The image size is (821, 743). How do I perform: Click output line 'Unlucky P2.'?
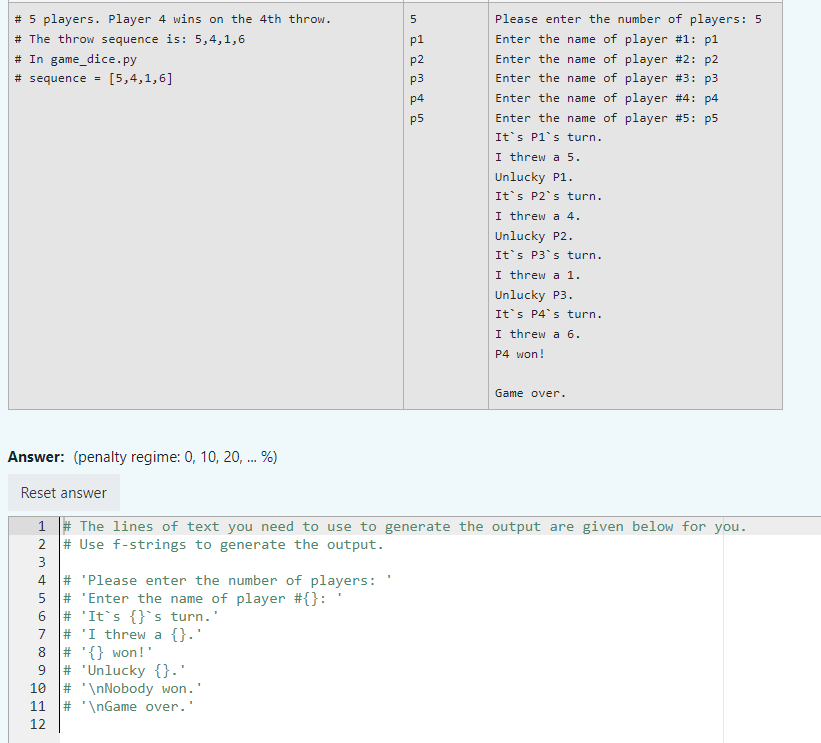click(534, 236)
